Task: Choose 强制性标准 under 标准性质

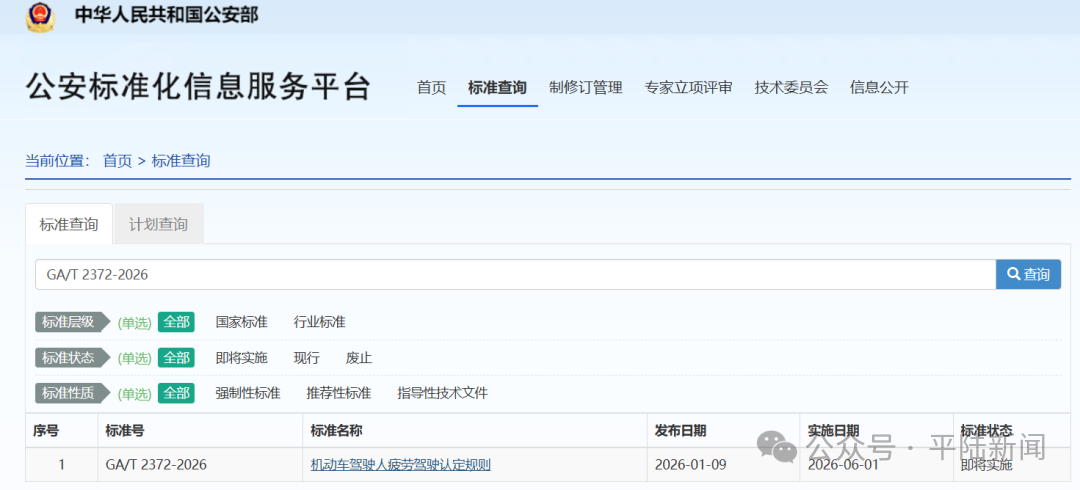Action: [x=247, y=393]
